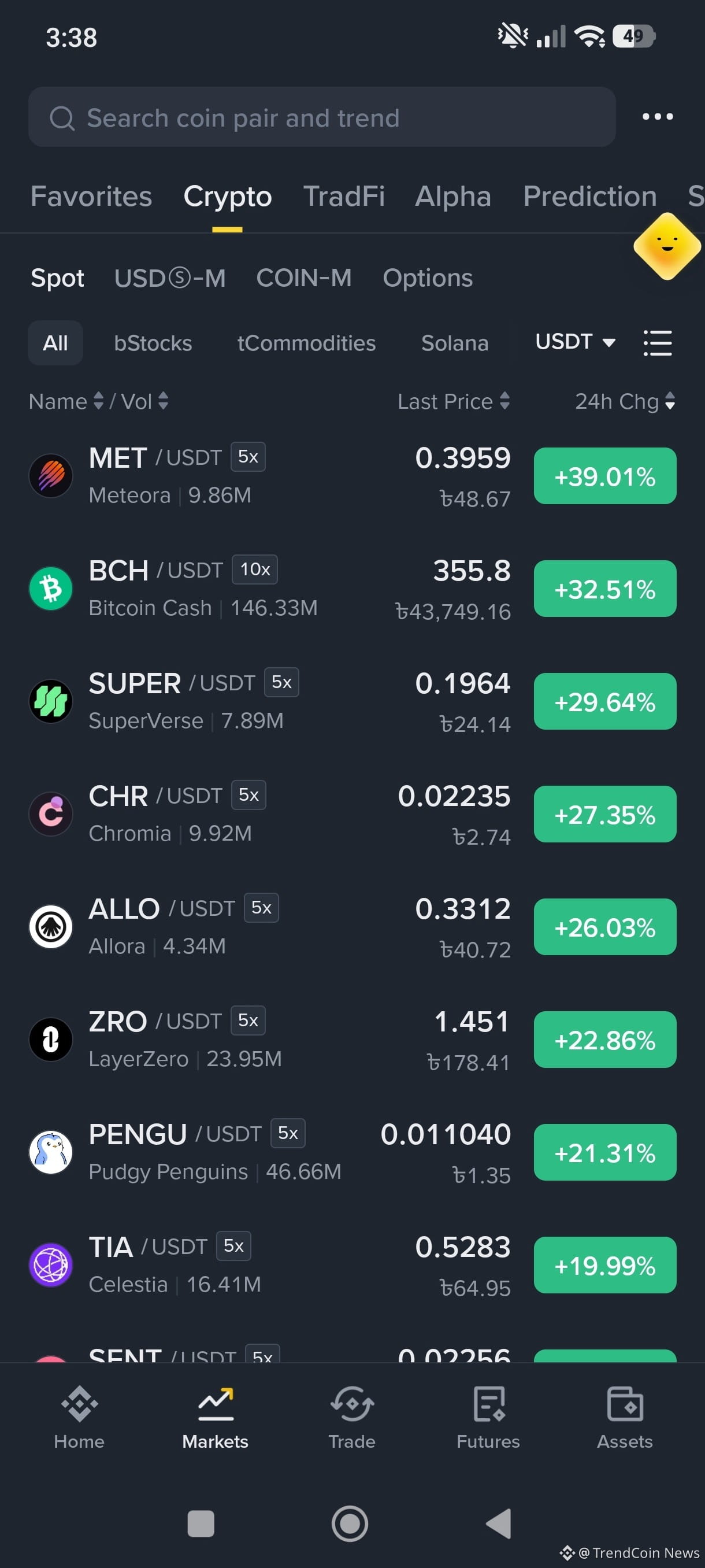705x1568 pixels.
Task: Expand the USDT quote currency dropdown
Action: [x=576, y=342]
